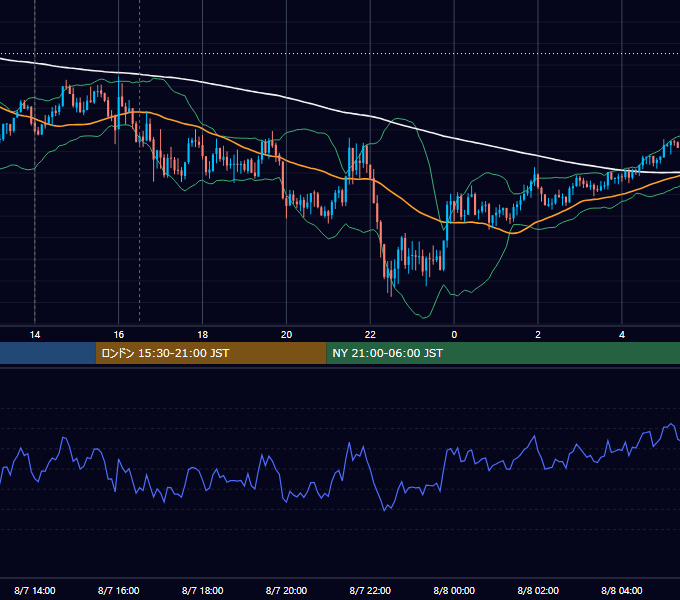
Task: Click the 18 hour label on price chart axis
Action: click(203, 335)
